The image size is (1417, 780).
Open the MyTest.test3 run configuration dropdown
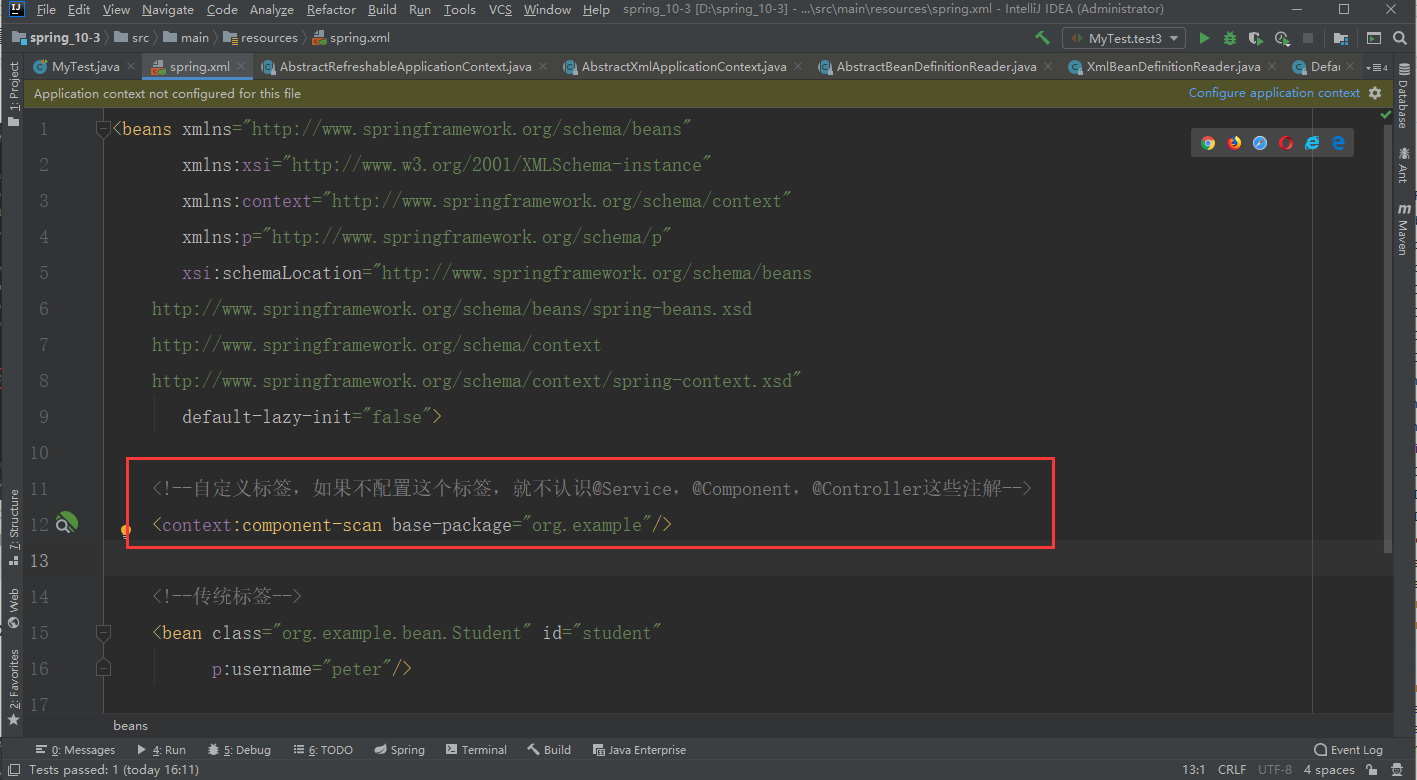pos(1124,38)
